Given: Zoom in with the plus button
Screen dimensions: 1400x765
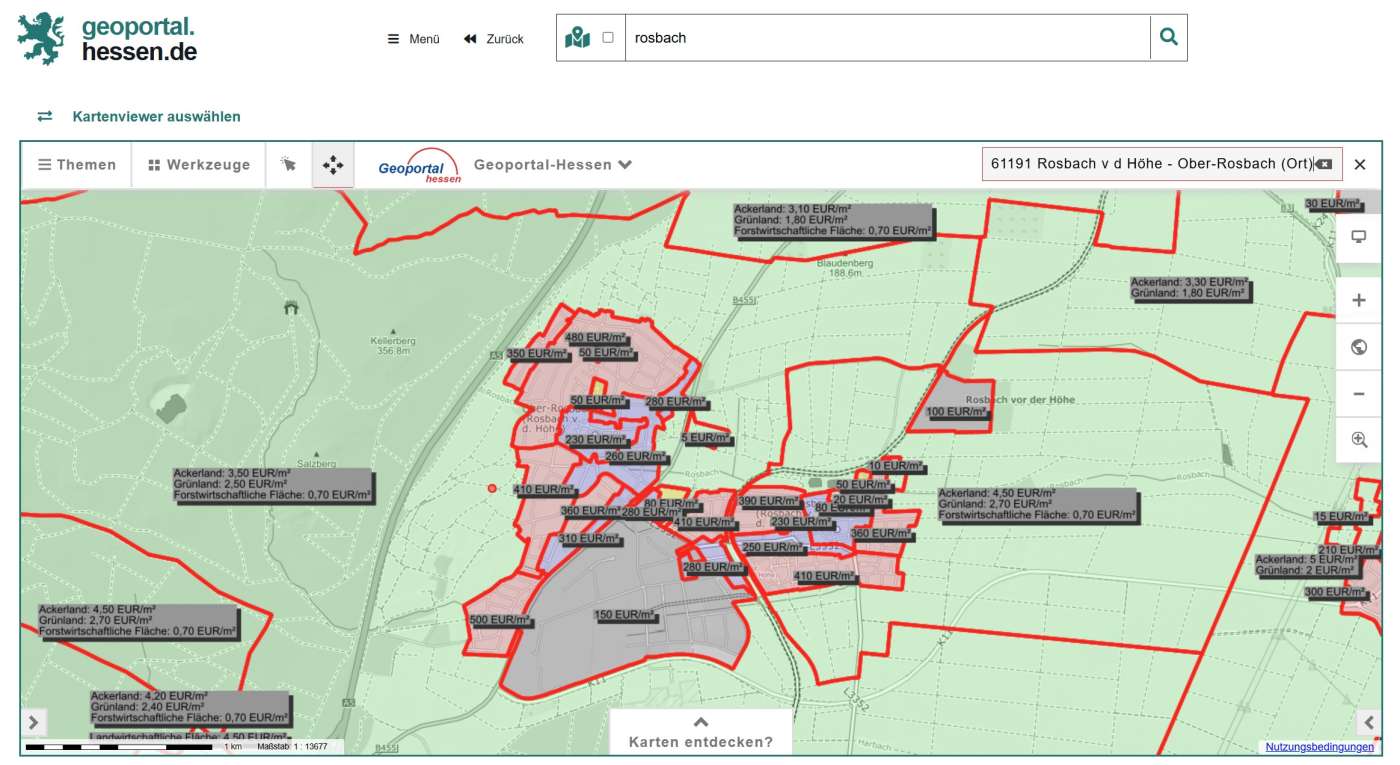Looking at the screenshot, I should [x=1358, y=301].
